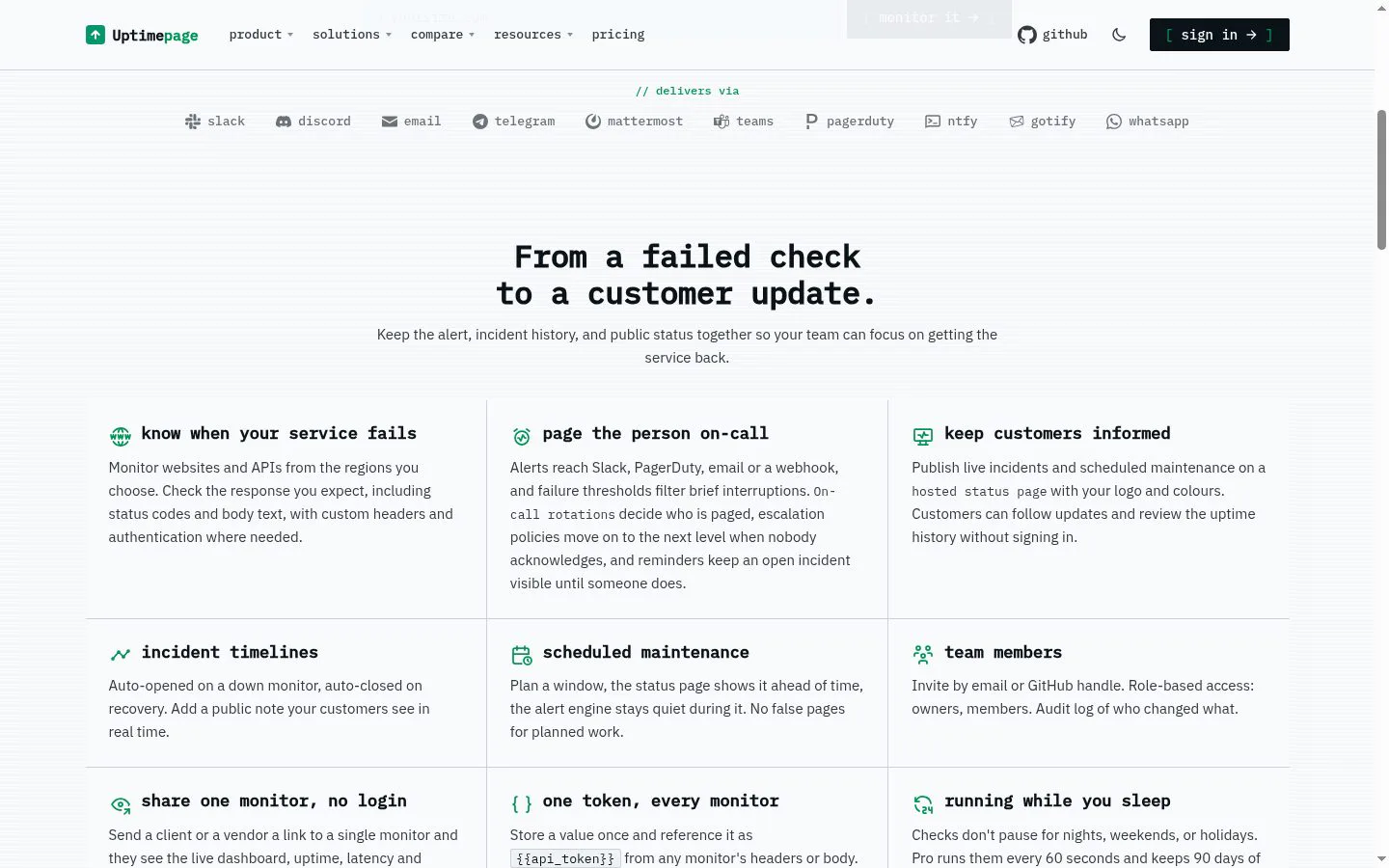Click the know when your service fails heading
The image size is (1389, 868).
(x=279, y=434)
